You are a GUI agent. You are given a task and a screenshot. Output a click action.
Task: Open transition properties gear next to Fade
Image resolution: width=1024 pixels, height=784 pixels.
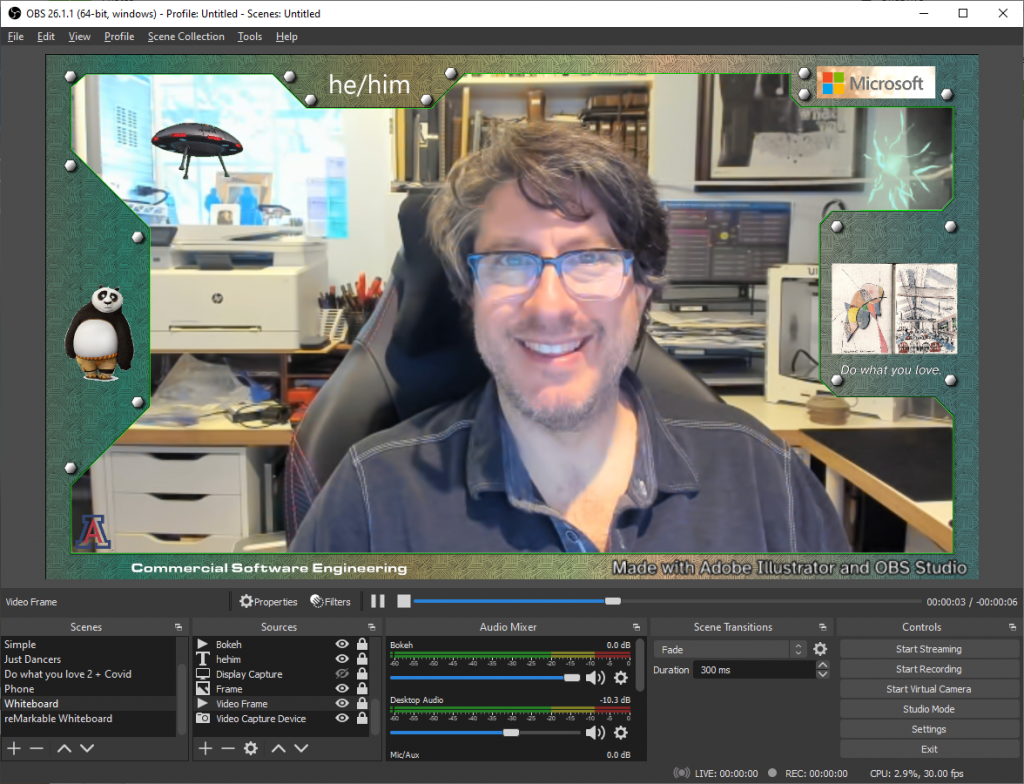click(820, 649)
